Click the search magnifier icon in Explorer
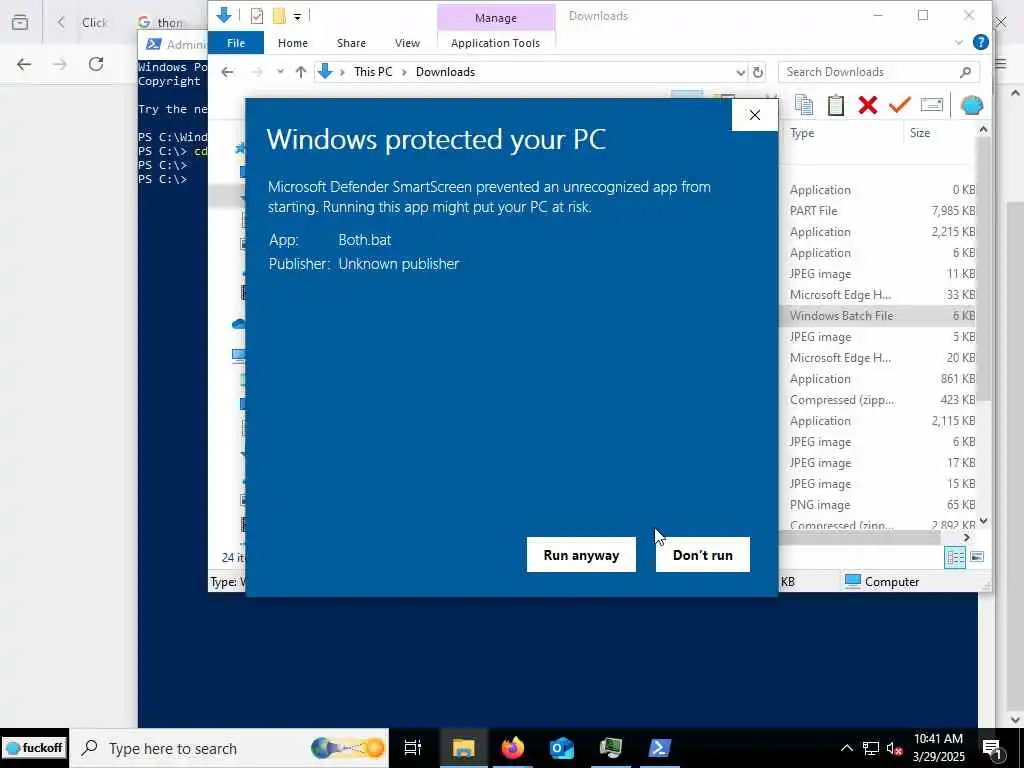 point(965,72)
